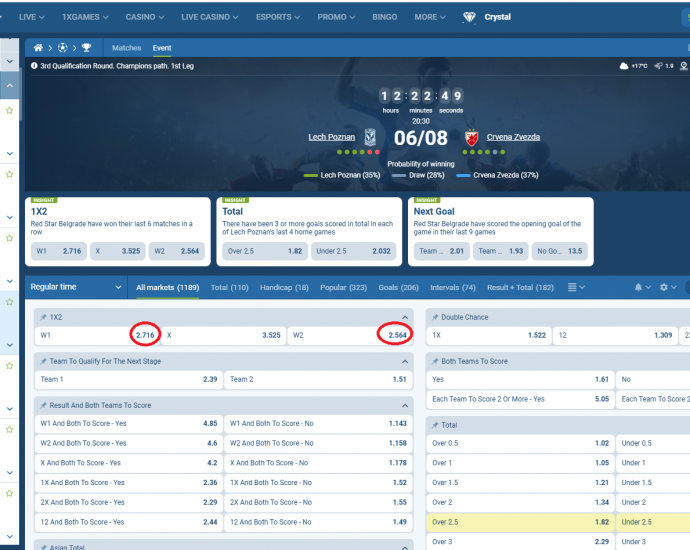Image resolution: width=690 pixels, height=550 pixels.
Task: Collapse Team To Qualify section
Action: tap(405, 361)
